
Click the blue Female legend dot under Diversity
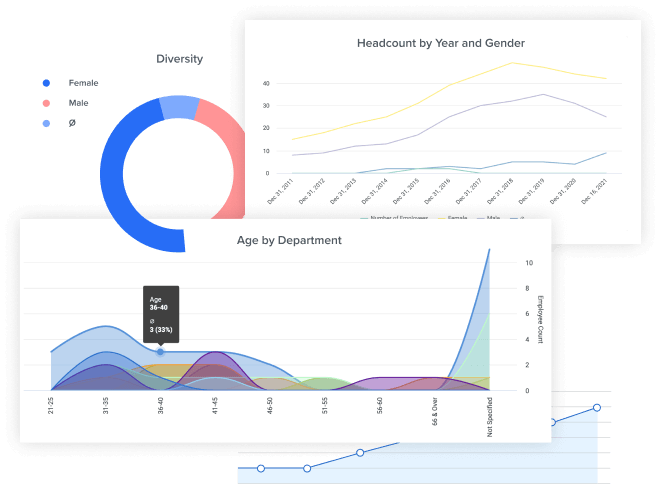[45, 82]
